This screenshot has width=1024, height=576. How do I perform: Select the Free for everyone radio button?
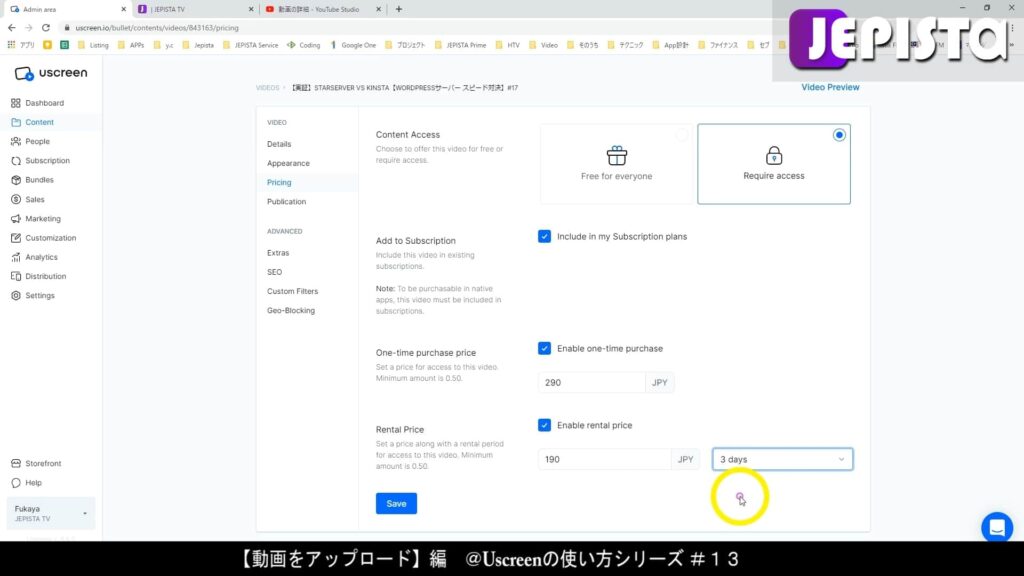[682, 135]
